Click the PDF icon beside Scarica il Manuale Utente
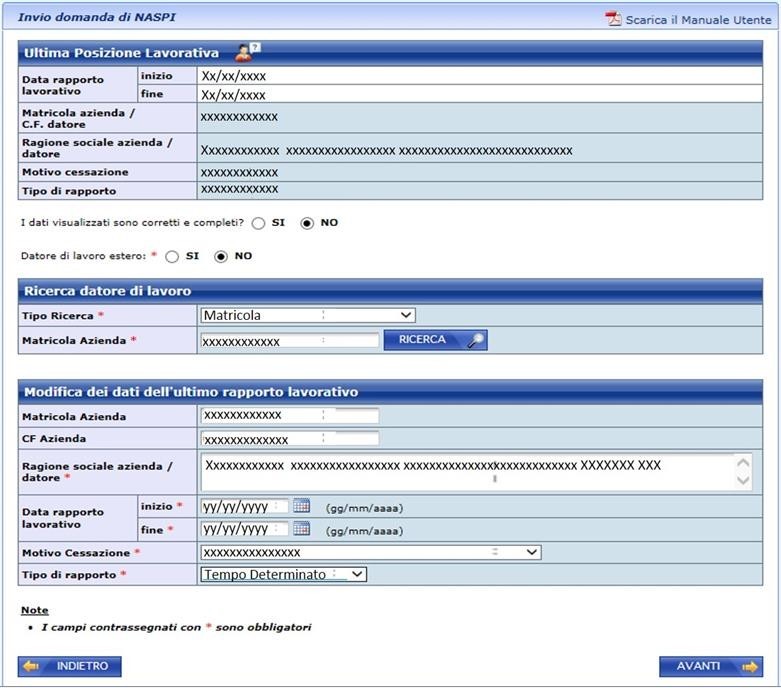The width and height of the screenshot is (781, 688). coord(613,19)
